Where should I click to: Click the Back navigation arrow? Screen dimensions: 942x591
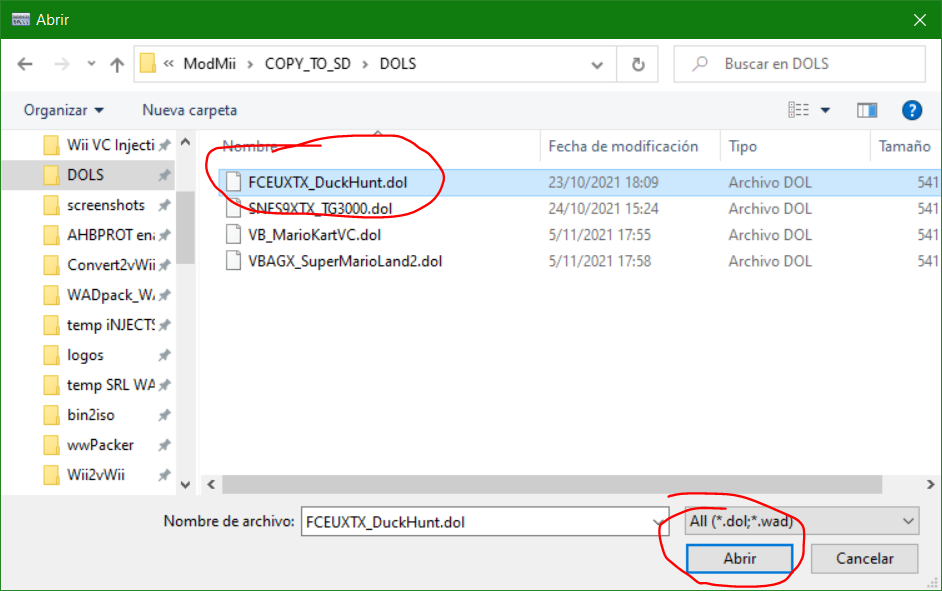click(x=25, y=64)
